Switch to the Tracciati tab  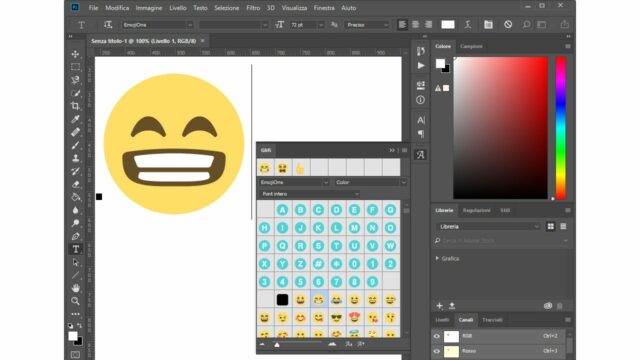(492, 320)
